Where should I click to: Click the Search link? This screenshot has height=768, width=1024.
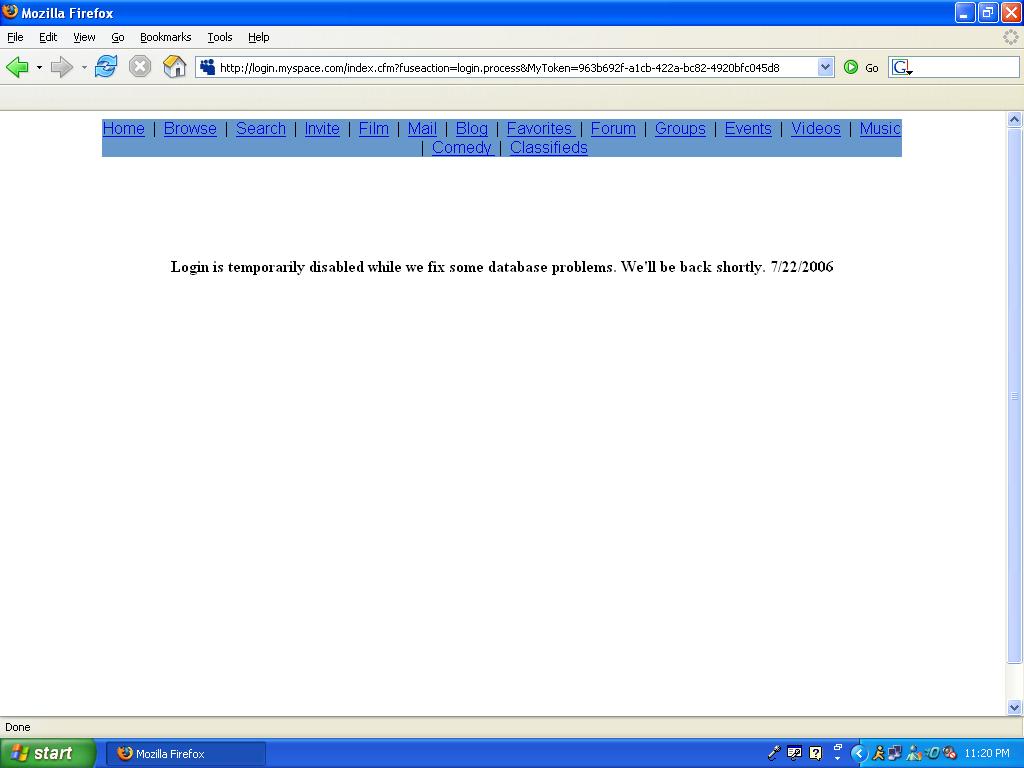pyautogui.click(x=261, y=129)
